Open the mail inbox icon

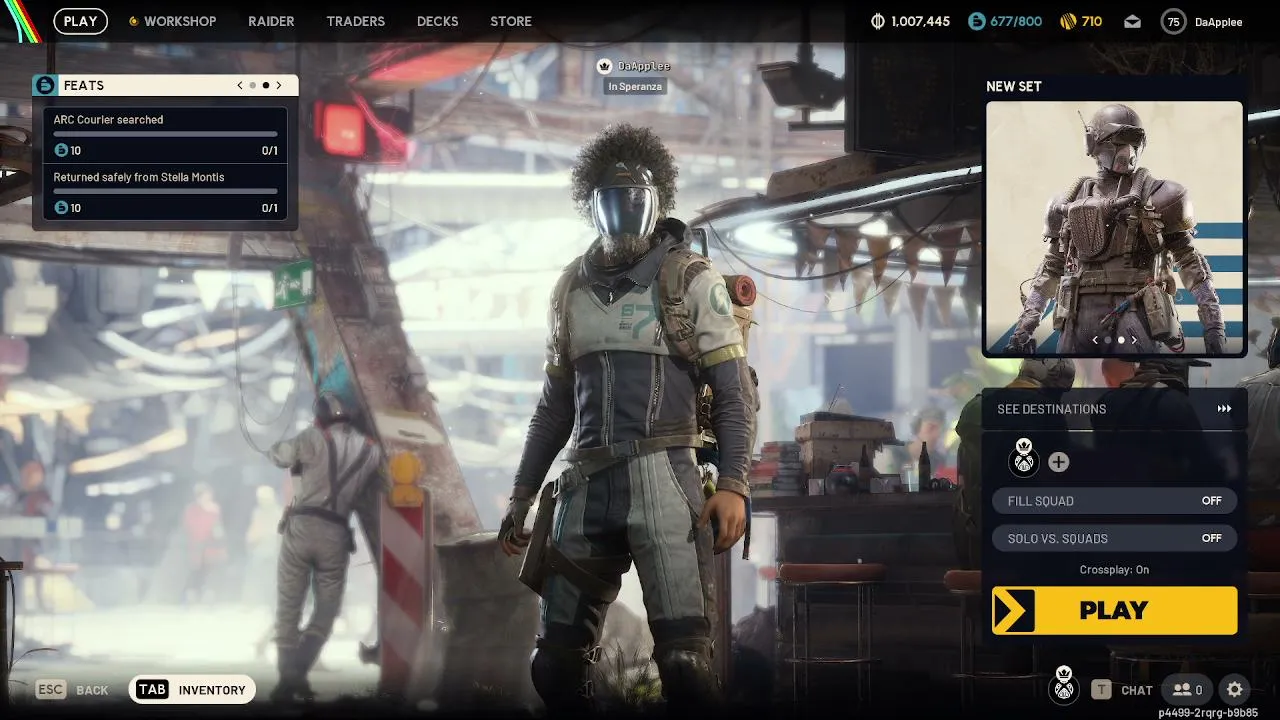tap(1132, 21)
